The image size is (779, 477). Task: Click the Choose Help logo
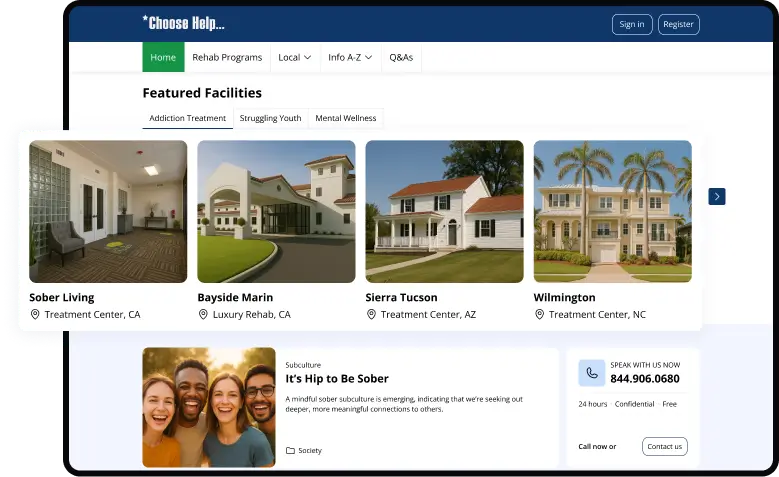tap(184, 23)
